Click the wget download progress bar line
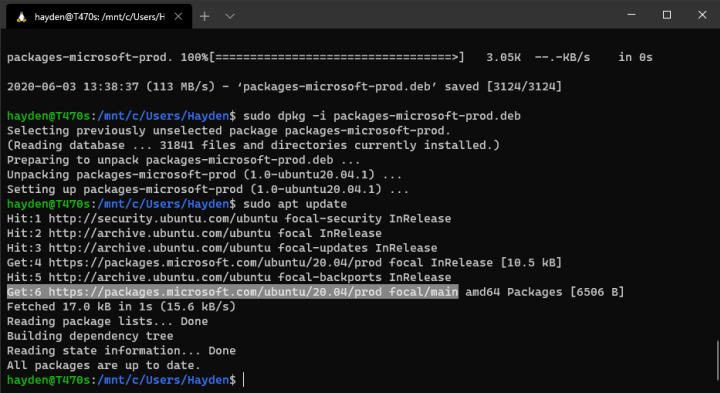Viewport: 720px width, 393px height. (x=329, y=57)
